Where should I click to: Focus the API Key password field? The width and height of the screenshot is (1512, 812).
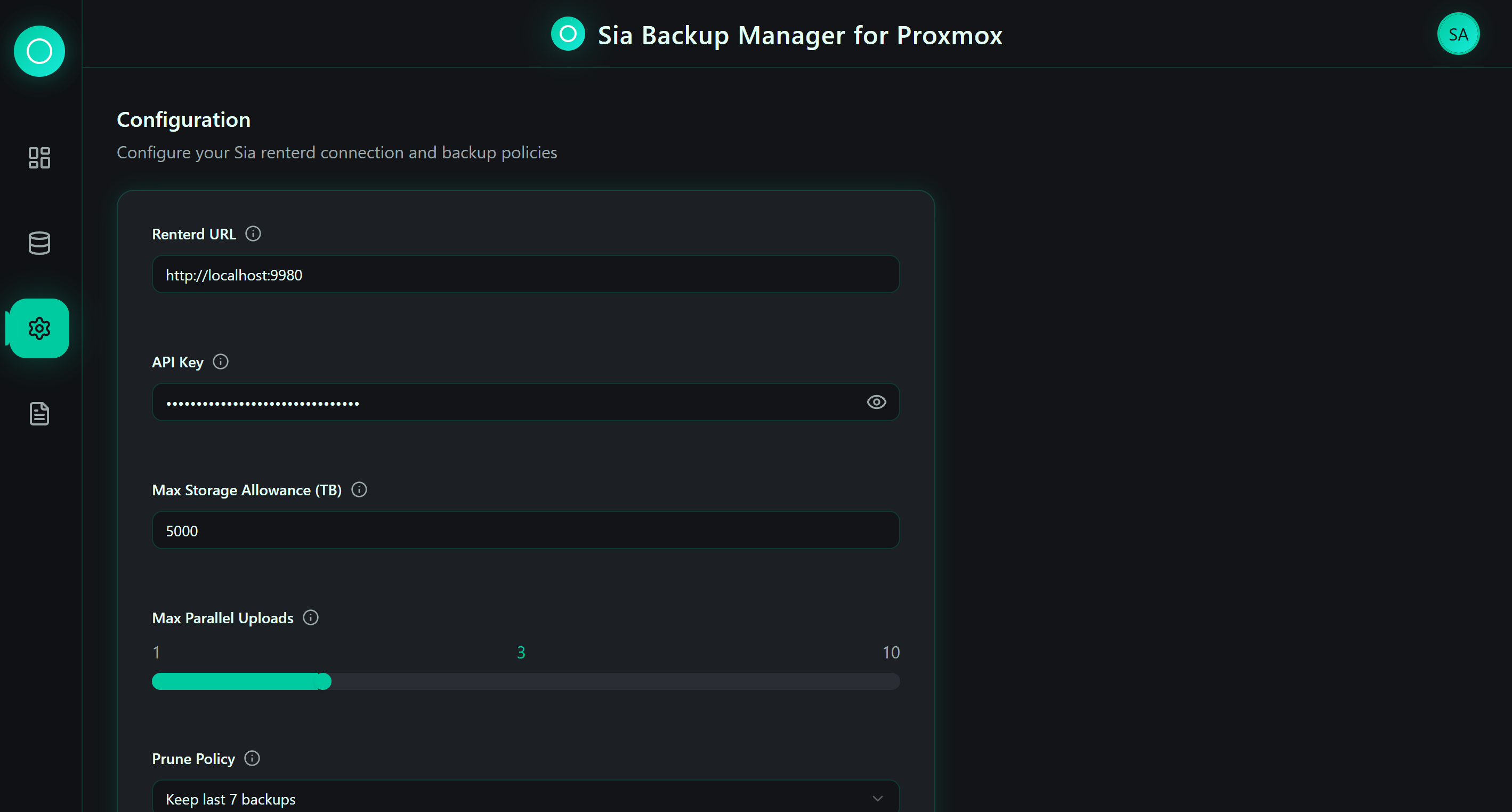point(505,403)
